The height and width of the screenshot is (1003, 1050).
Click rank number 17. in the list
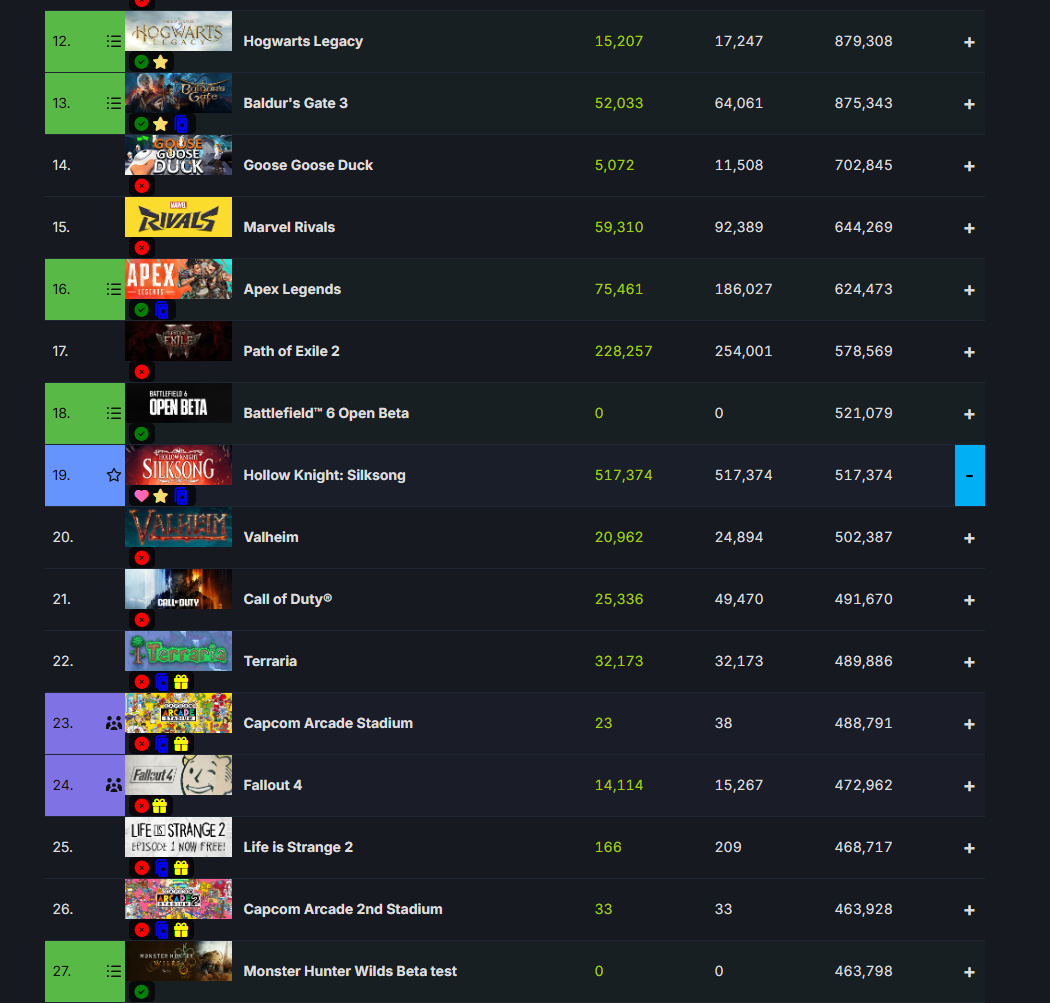[60, 352]
